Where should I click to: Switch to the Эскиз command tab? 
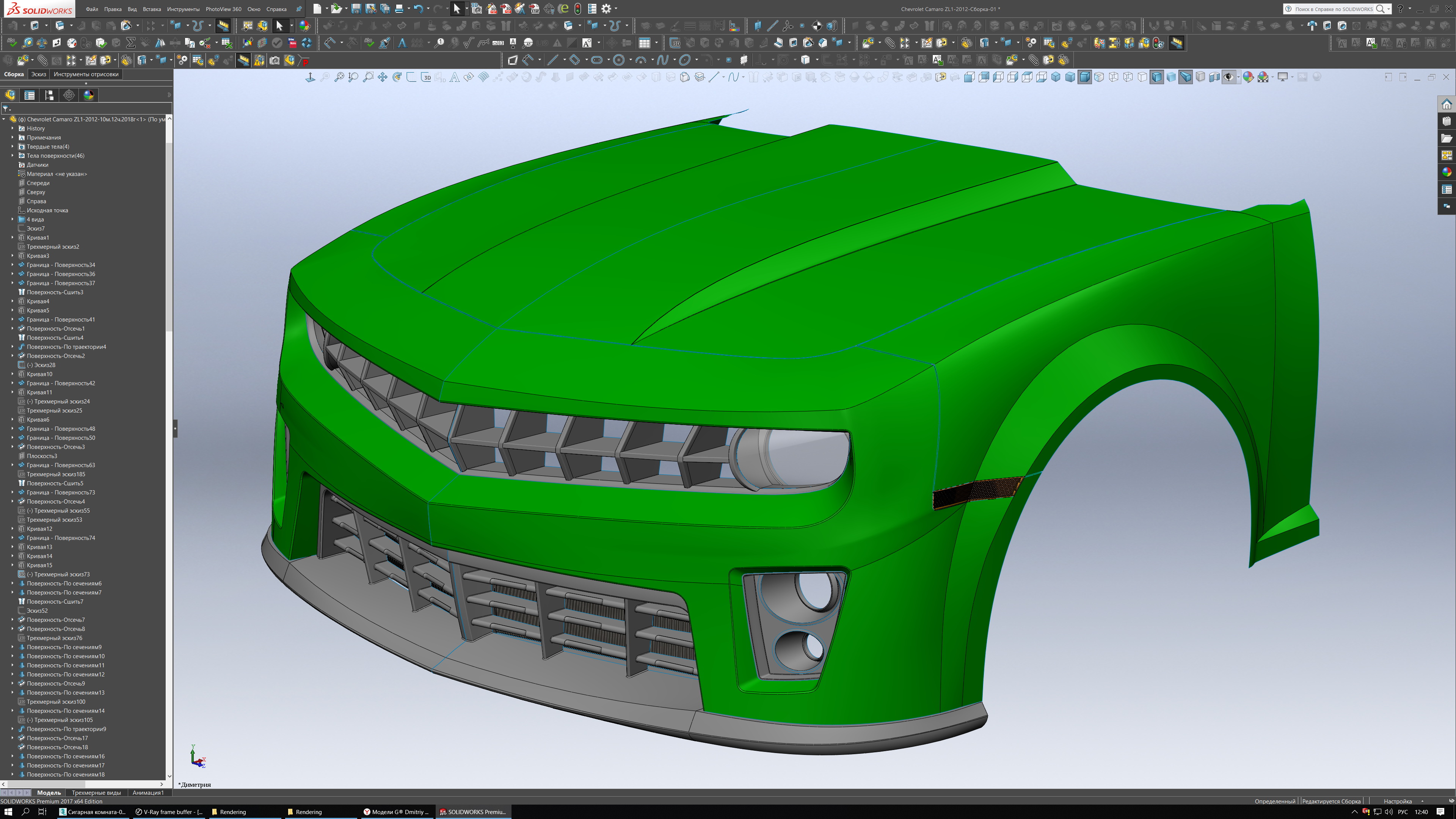[x=38, y=74]
